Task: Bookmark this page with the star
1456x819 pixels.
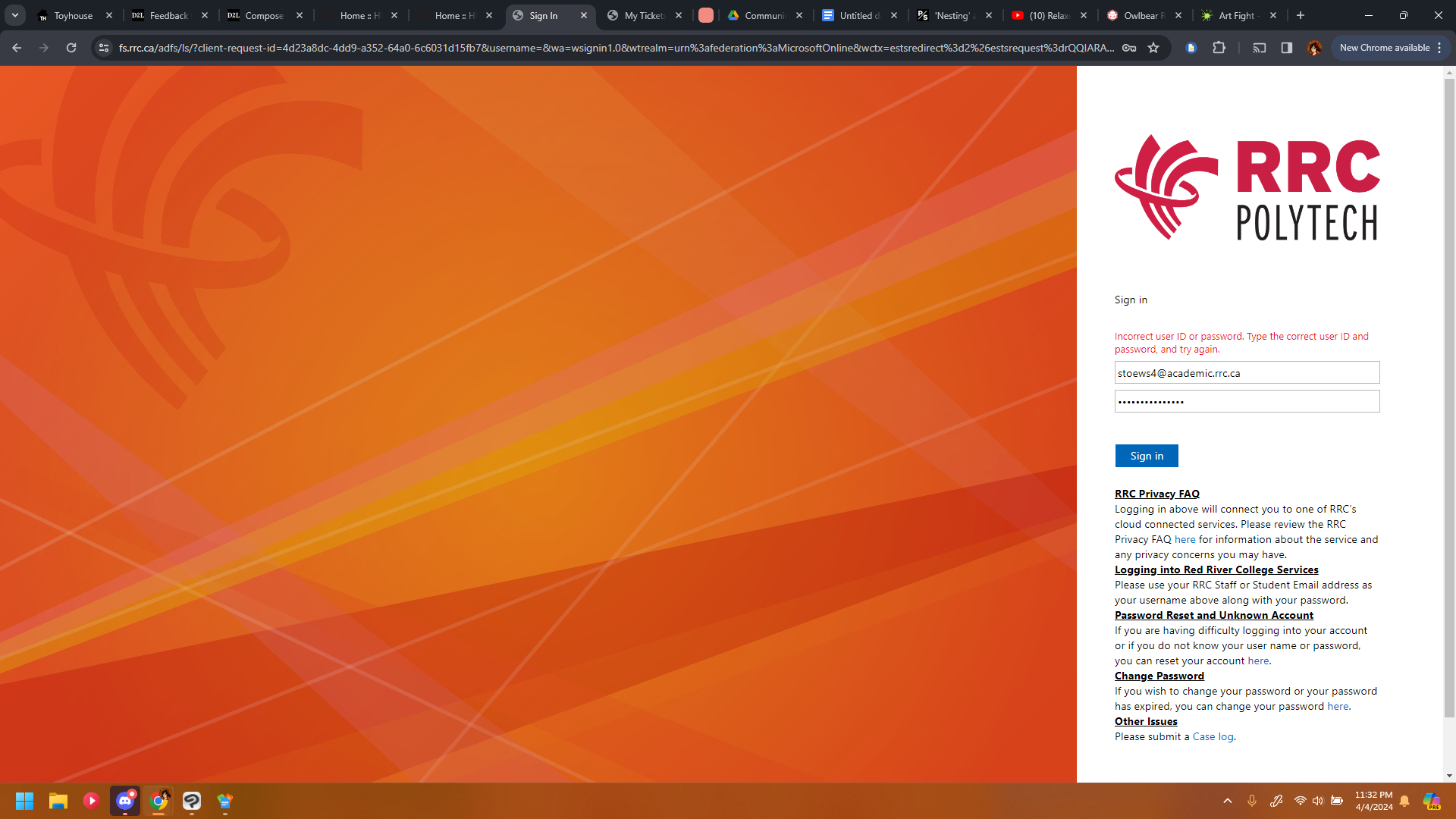Action: tap(1153, 48)
